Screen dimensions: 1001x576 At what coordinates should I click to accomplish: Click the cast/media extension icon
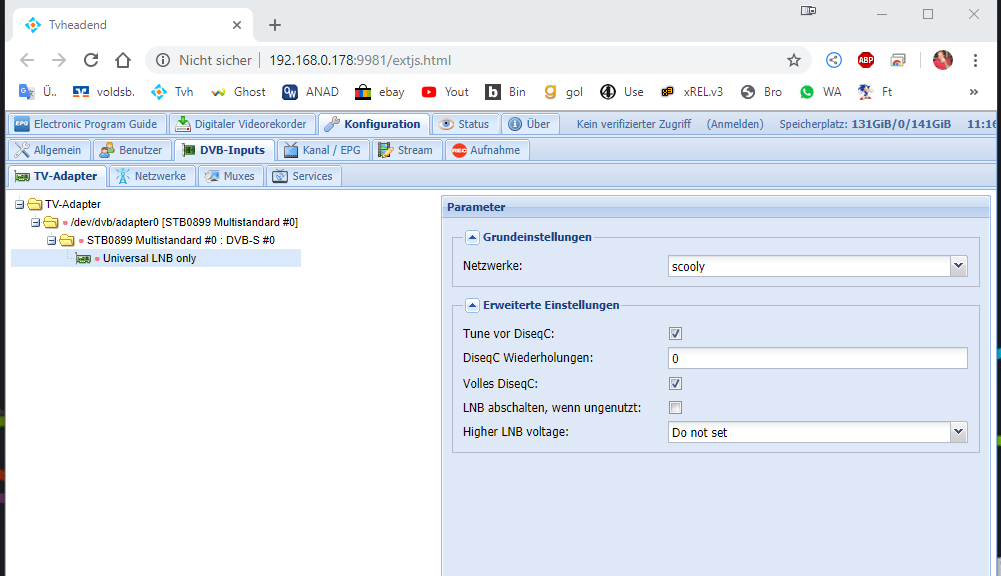coord(898,60)
